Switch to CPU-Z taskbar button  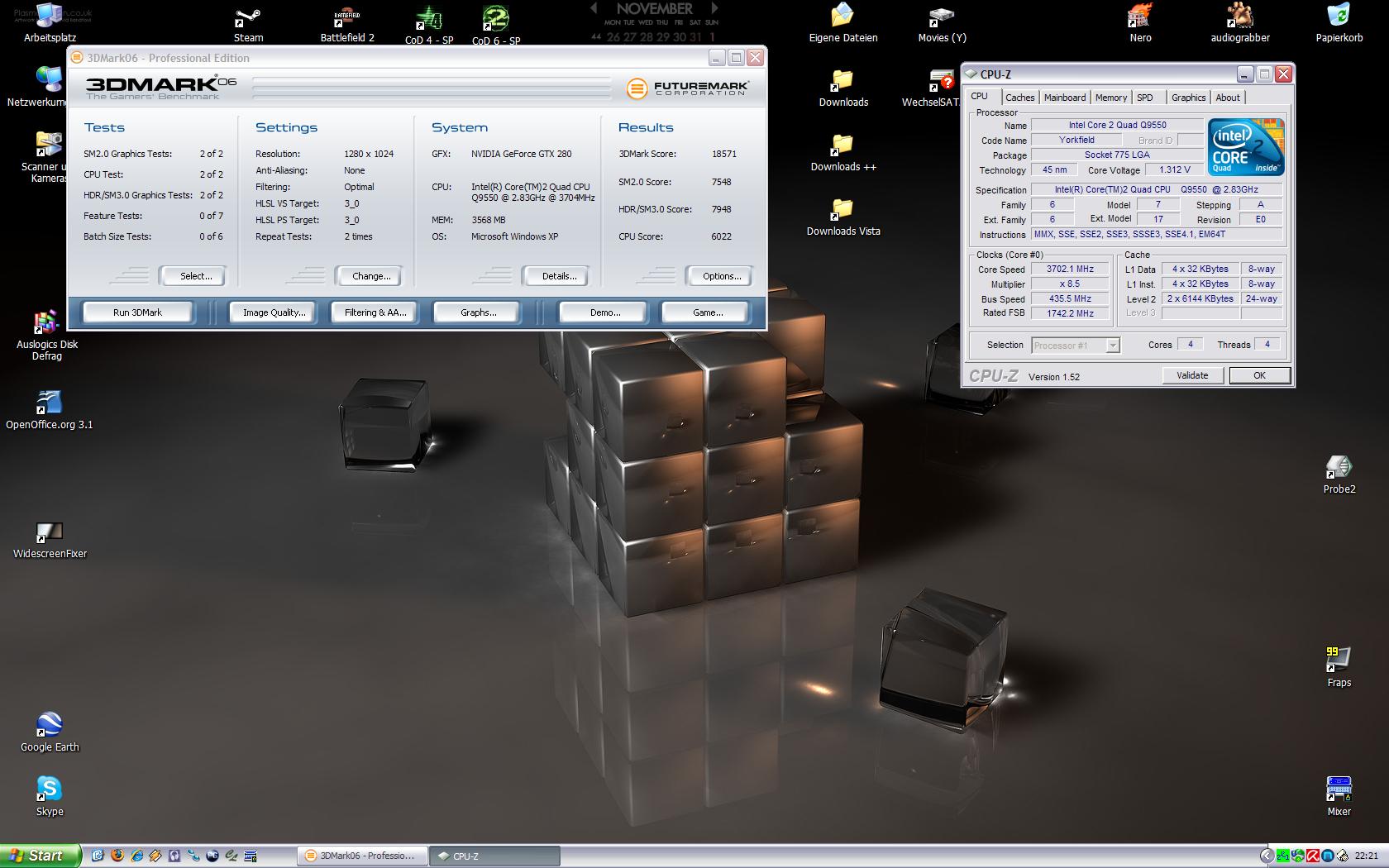[494, 856]
